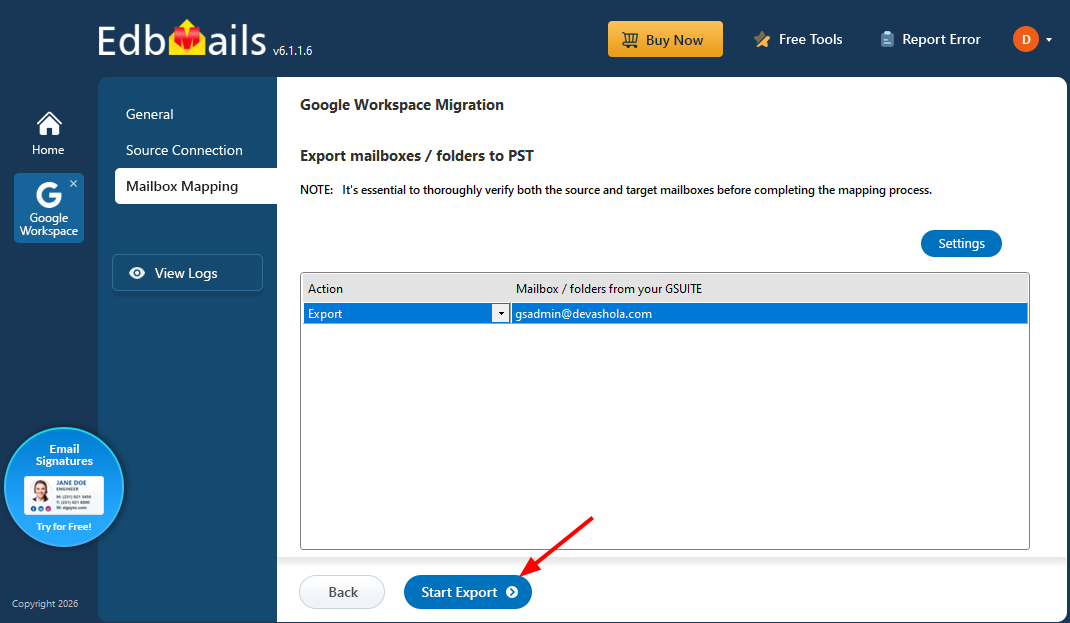Expand the Export action dropdown
Viewport: 1070px width, 623px height.
point(501,314)
